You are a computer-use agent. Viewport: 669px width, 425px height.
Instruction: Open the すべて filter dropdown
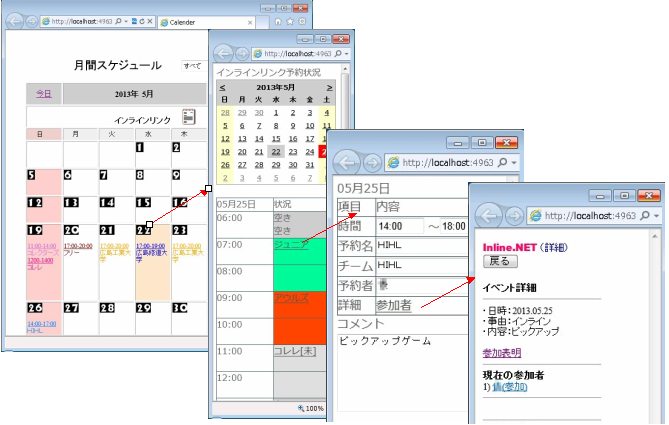(x=193, y=65)
